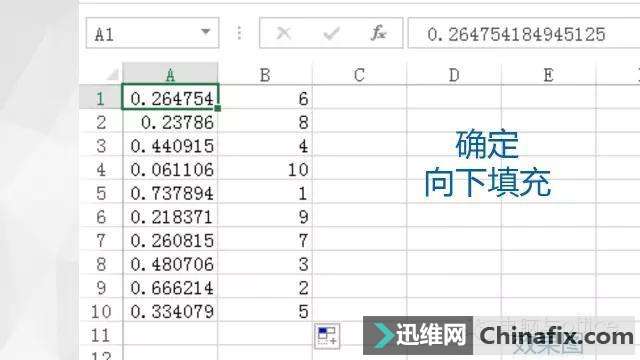Select cell B1 with value 6
Screen dimensions: 640x360
point(265,98)
